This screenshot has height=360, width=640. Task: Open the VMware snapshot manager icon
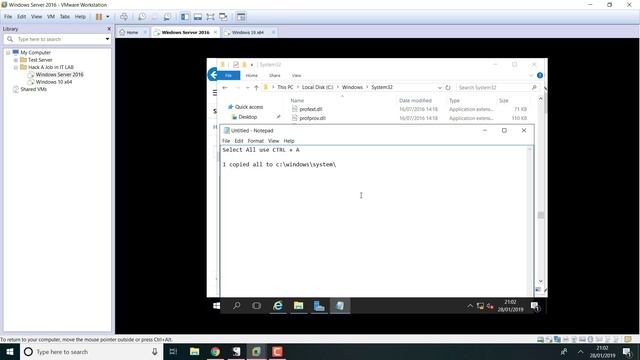pyautogui.click(x=167, y=17)
